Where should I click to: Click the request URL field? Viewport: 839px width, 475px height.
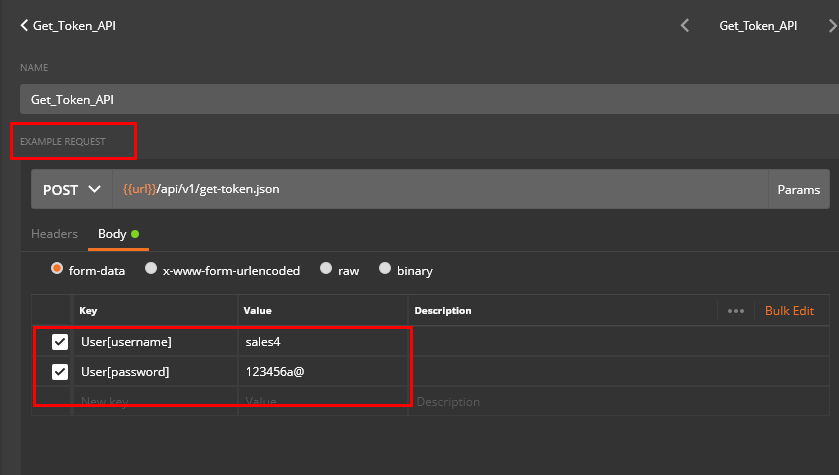click(x=440, y=189)
